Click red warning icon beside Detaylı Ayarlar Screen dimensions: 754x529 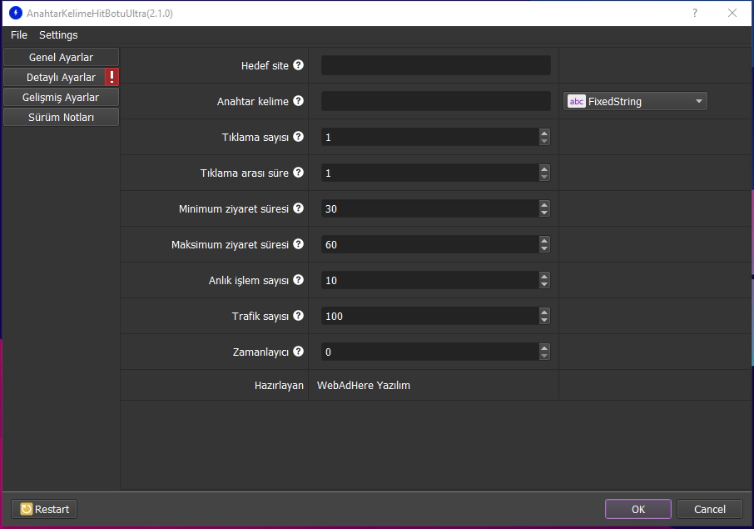112,77
